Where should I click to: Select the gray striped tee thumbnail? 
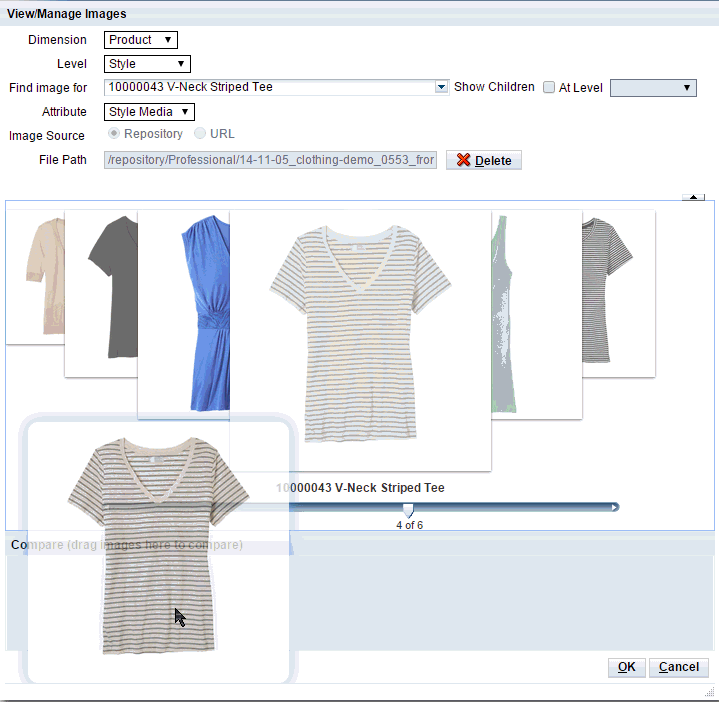619,293
